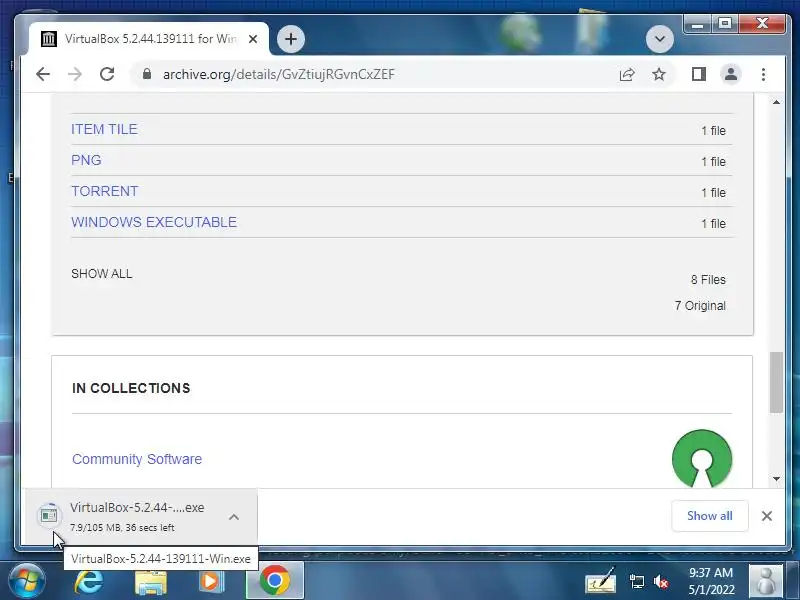Open Windows Media Player from taskbar
This screenshot has width=800, height=600.
click(212, 581)
